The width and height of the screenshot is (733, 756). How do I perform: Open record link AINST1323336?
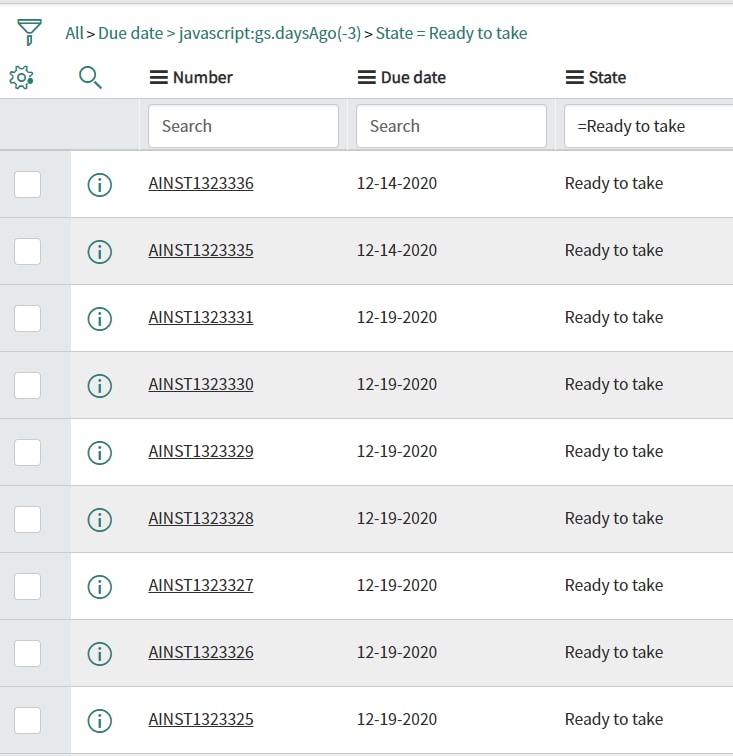tap(201, 183)
